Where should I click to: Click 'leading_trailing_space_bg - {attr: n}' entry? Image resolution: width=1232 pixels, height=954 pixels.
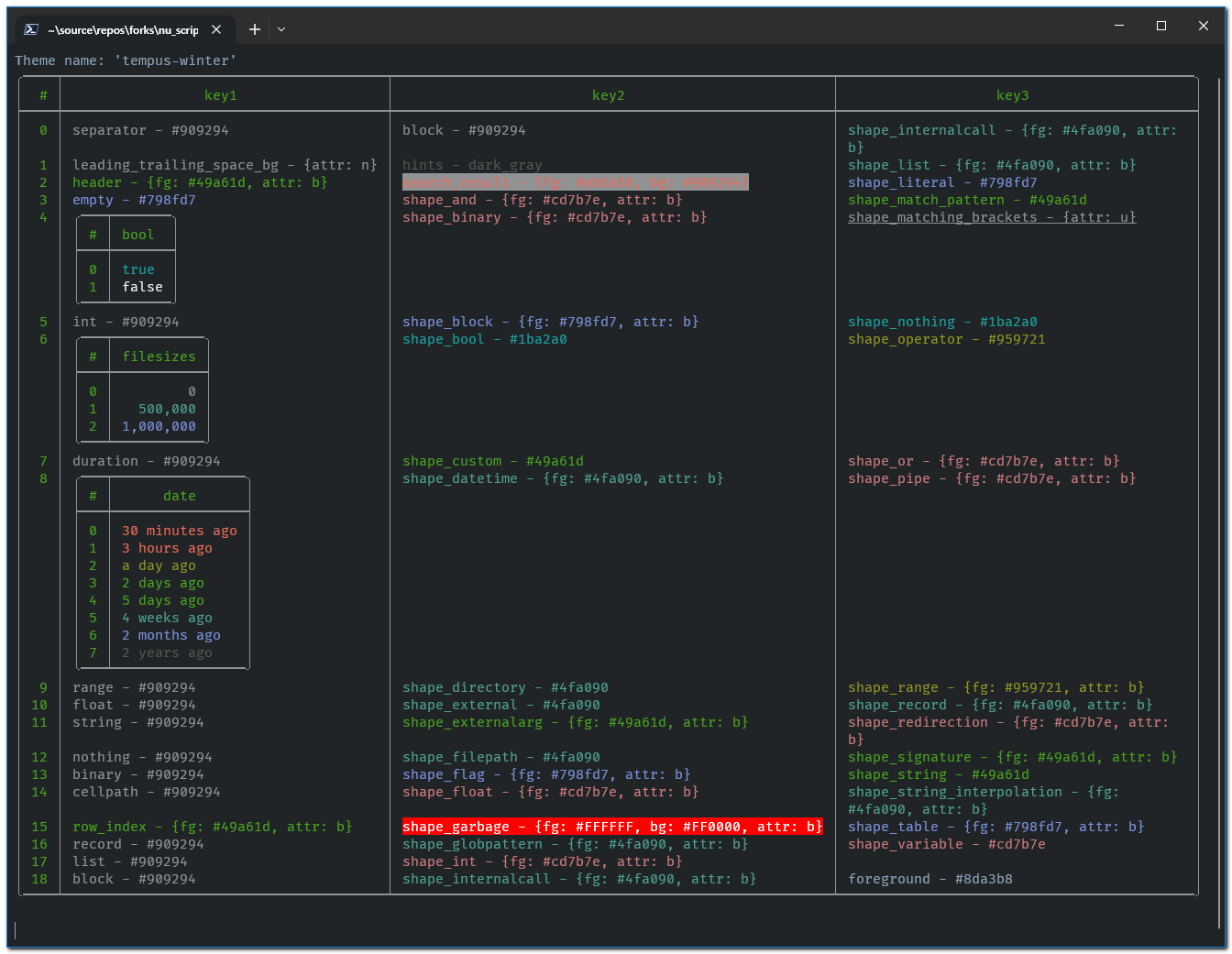pos(225,165)
